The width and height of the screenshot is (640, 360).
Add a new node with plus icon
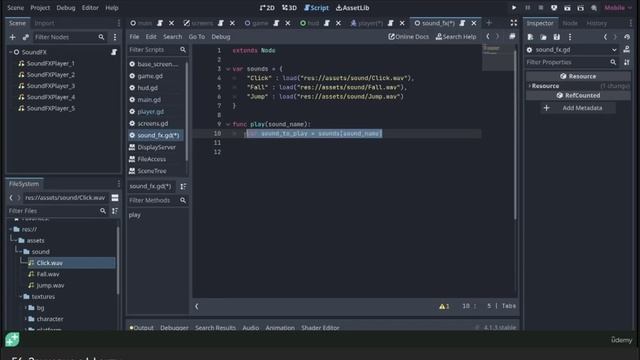[x=13, y=37]
